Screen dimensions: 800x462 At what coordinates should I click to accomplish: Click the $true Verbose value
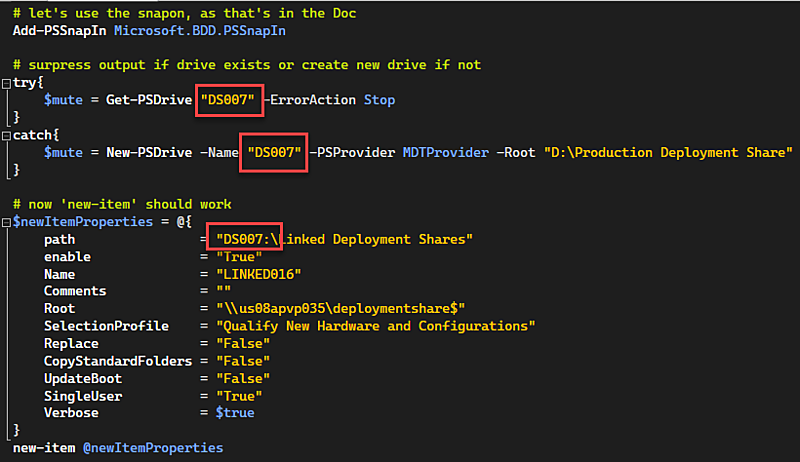point(235,413)
